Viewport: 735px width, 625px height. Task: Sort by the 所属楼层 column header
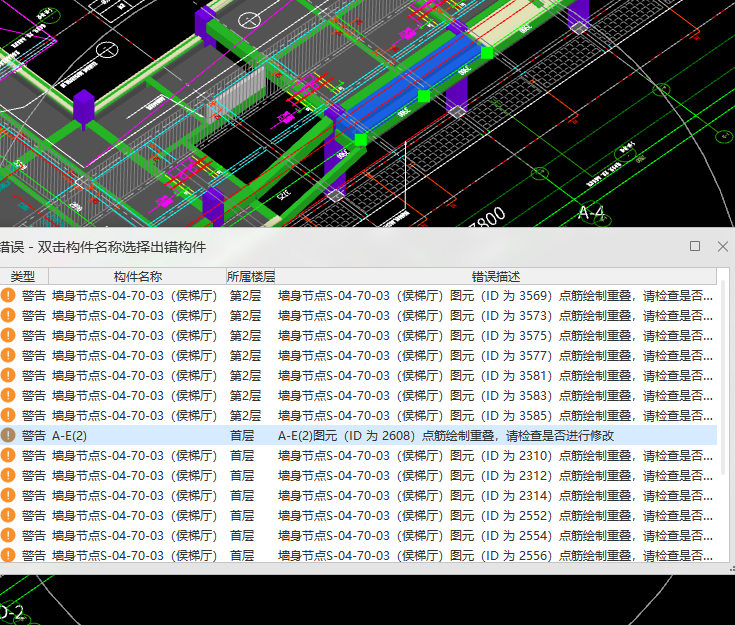[x=250, y=276]
